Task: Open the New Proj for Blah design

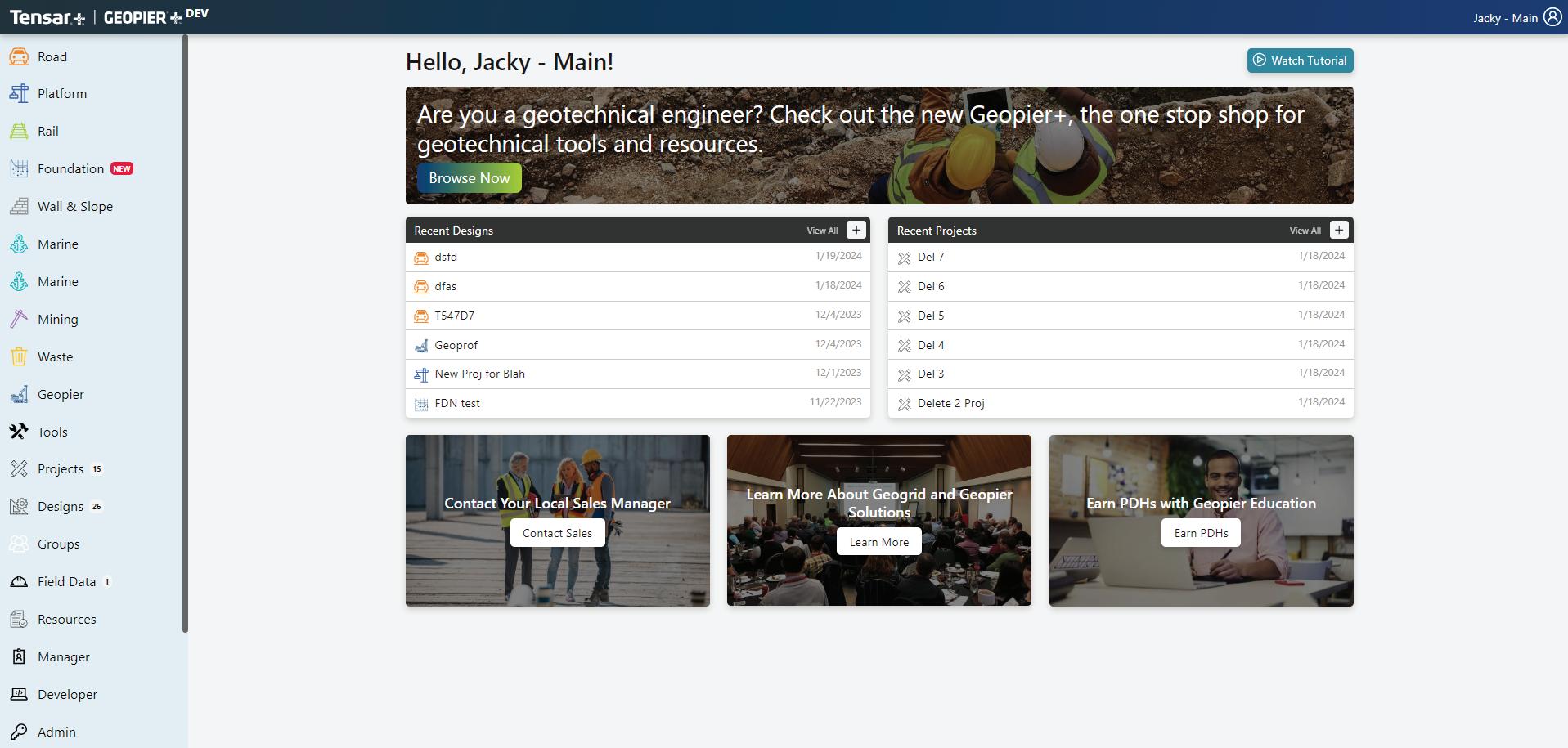Action: (638, 374)
